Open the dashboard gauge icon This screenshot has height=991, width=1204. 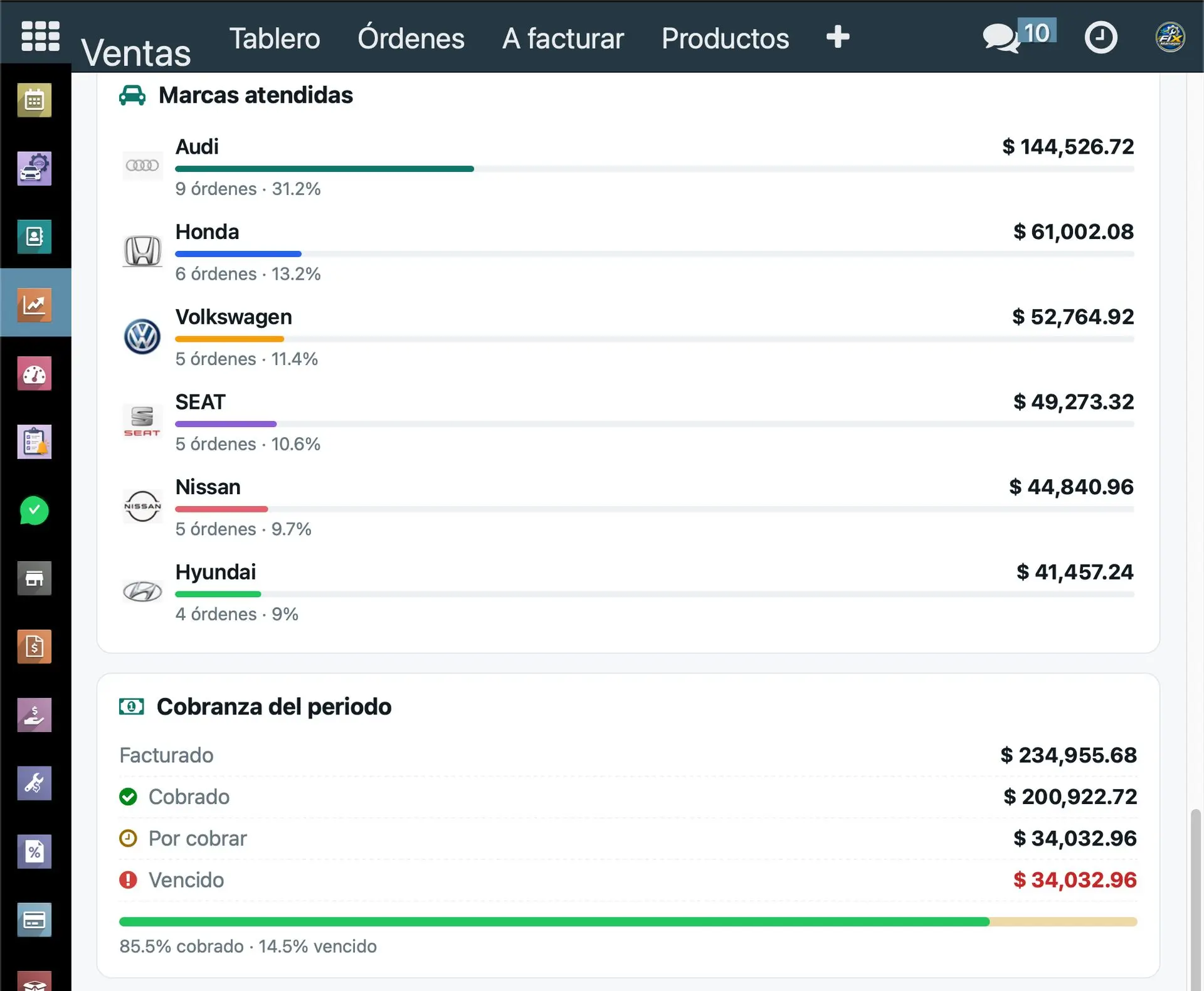tap(34, 374)
